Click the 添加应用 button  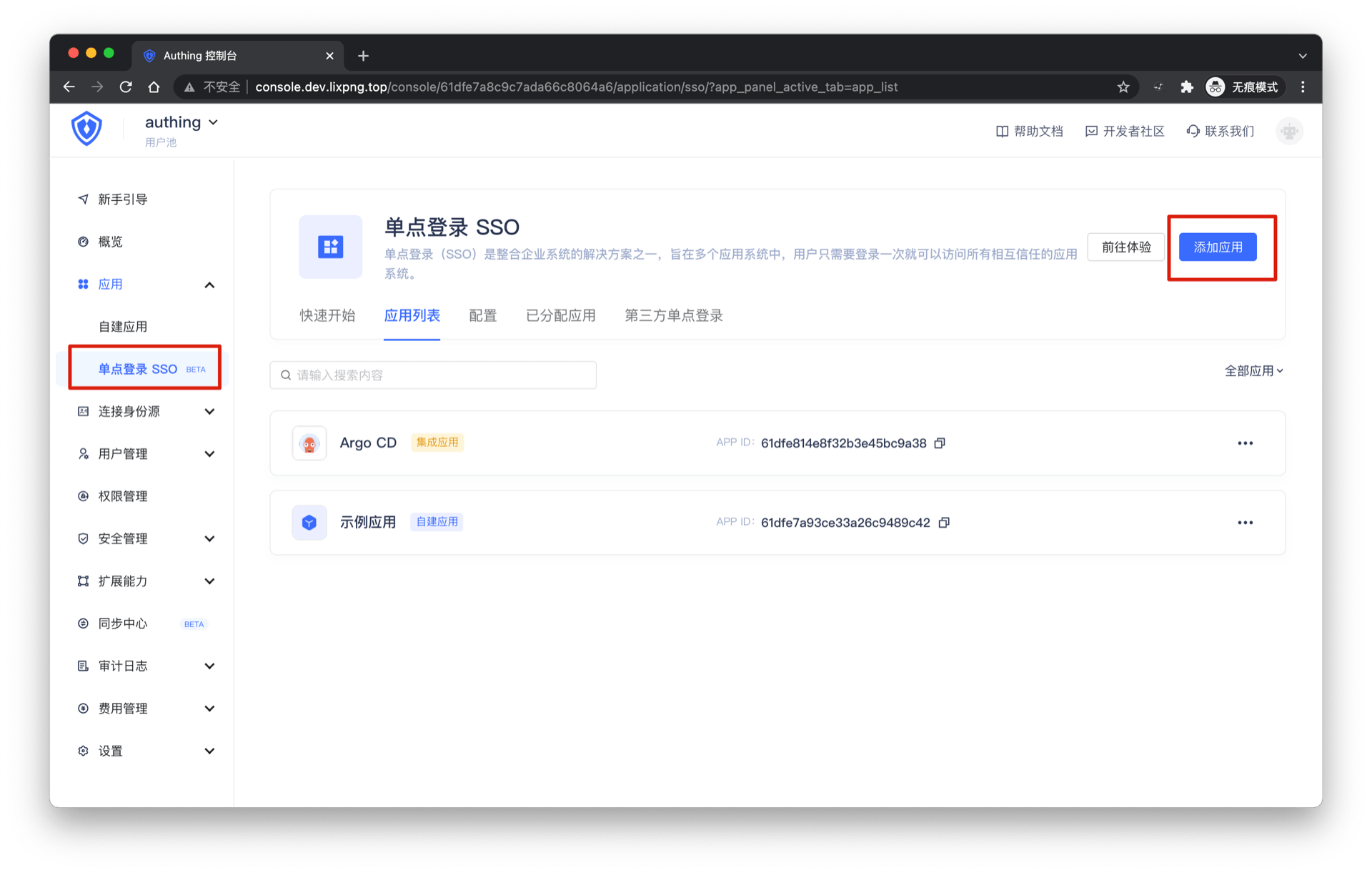coord(1218,247)
